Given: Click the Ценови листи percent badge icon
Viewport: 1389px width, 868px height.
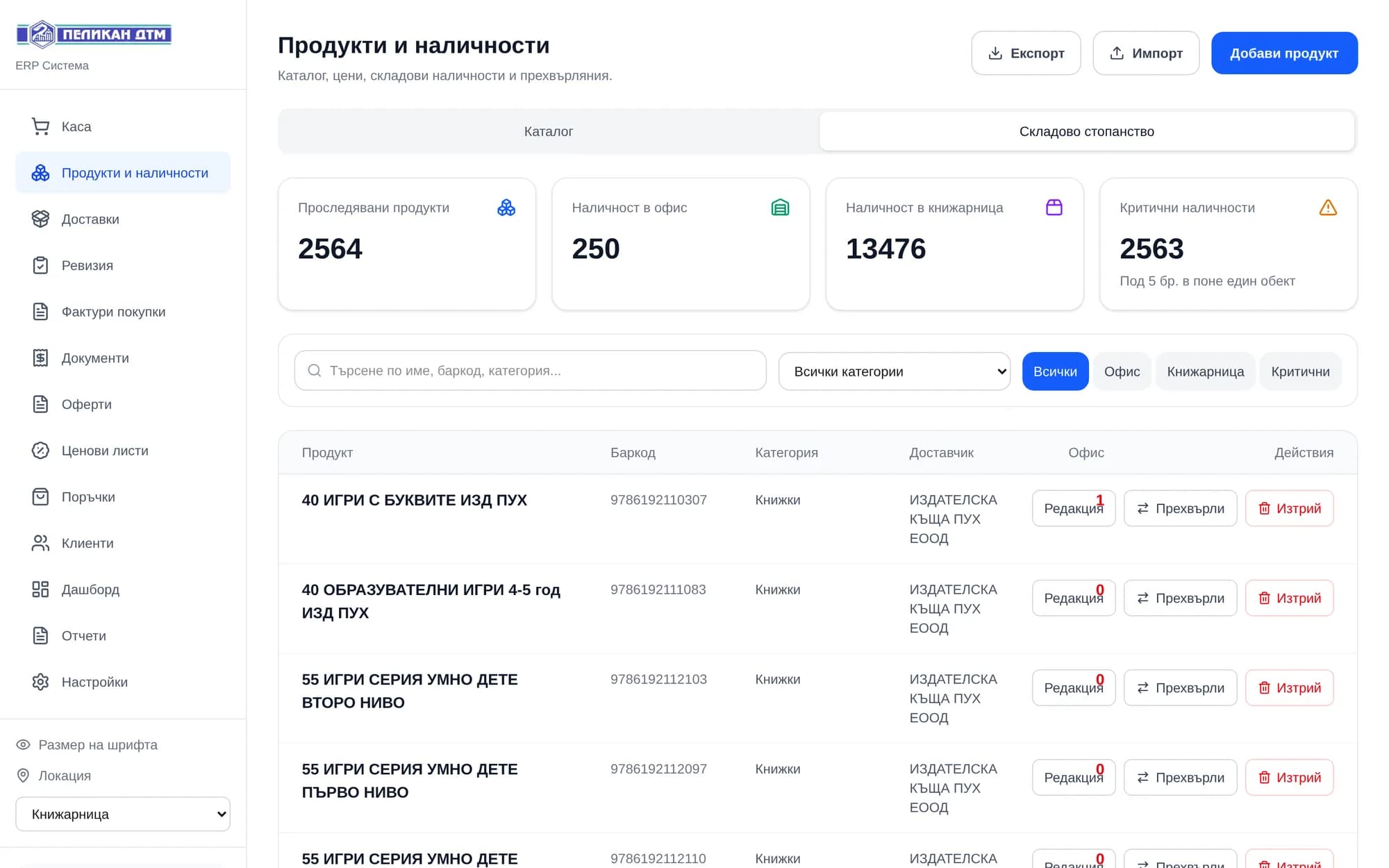Looking at the screenshot, I should 40,451.
